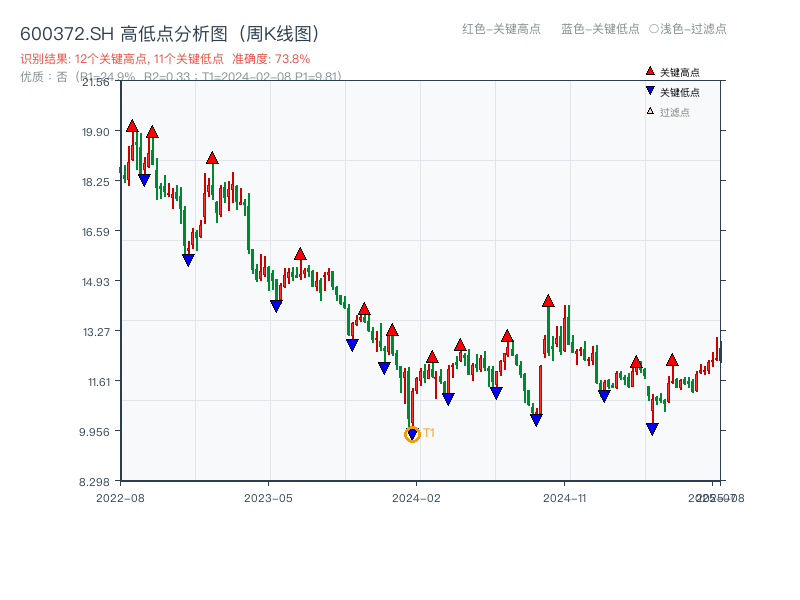This screenshot has width=800, height=600.
Task: Click the 蓝色-关键低点 header label
Action: (600, 29)
